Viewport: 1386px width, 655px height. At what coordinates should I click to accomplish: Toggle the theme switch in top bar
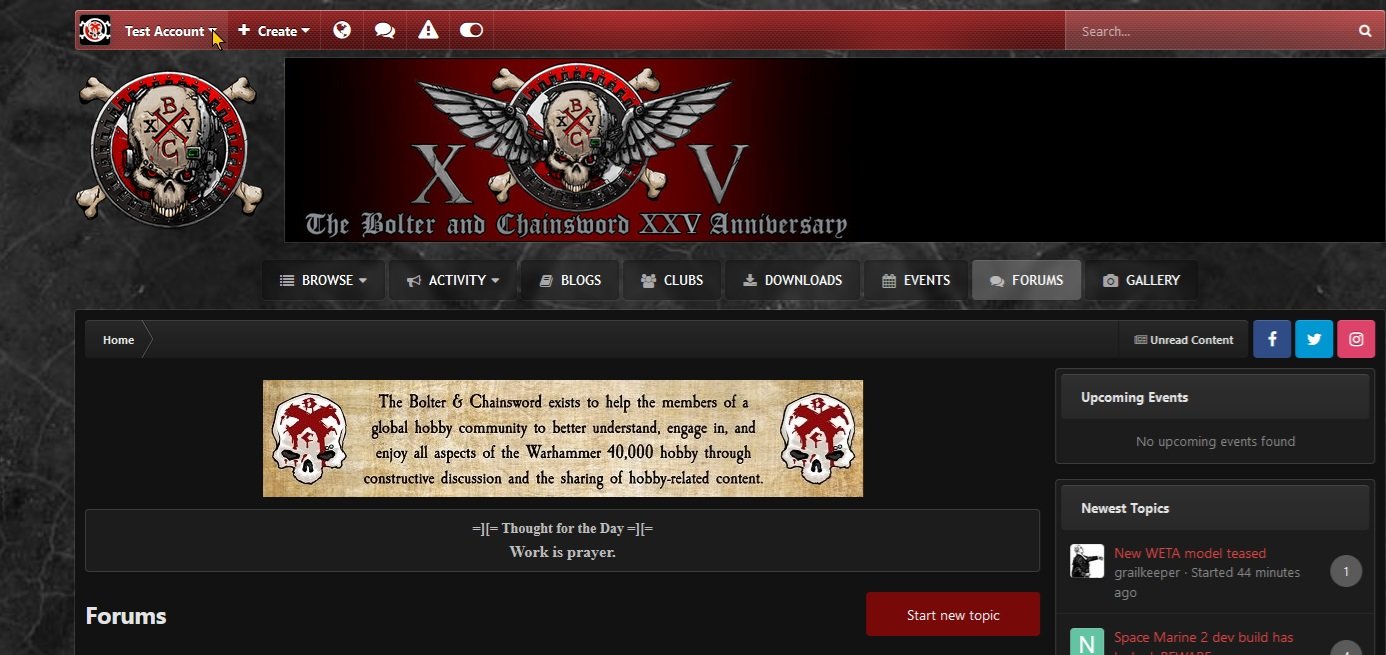(471, 31)
